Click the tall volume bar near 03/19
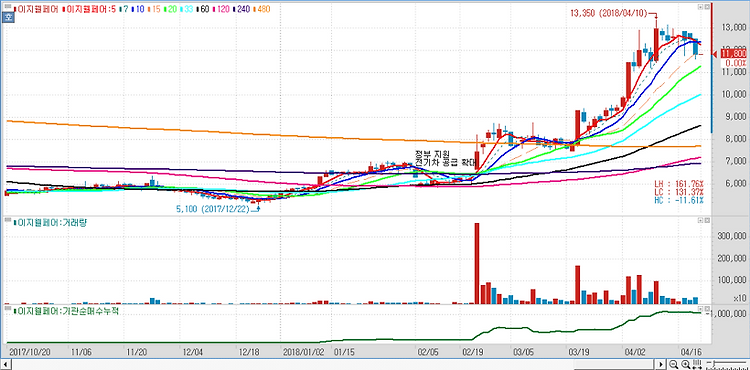This screenshot has width=750, height=370. [577, 284]
